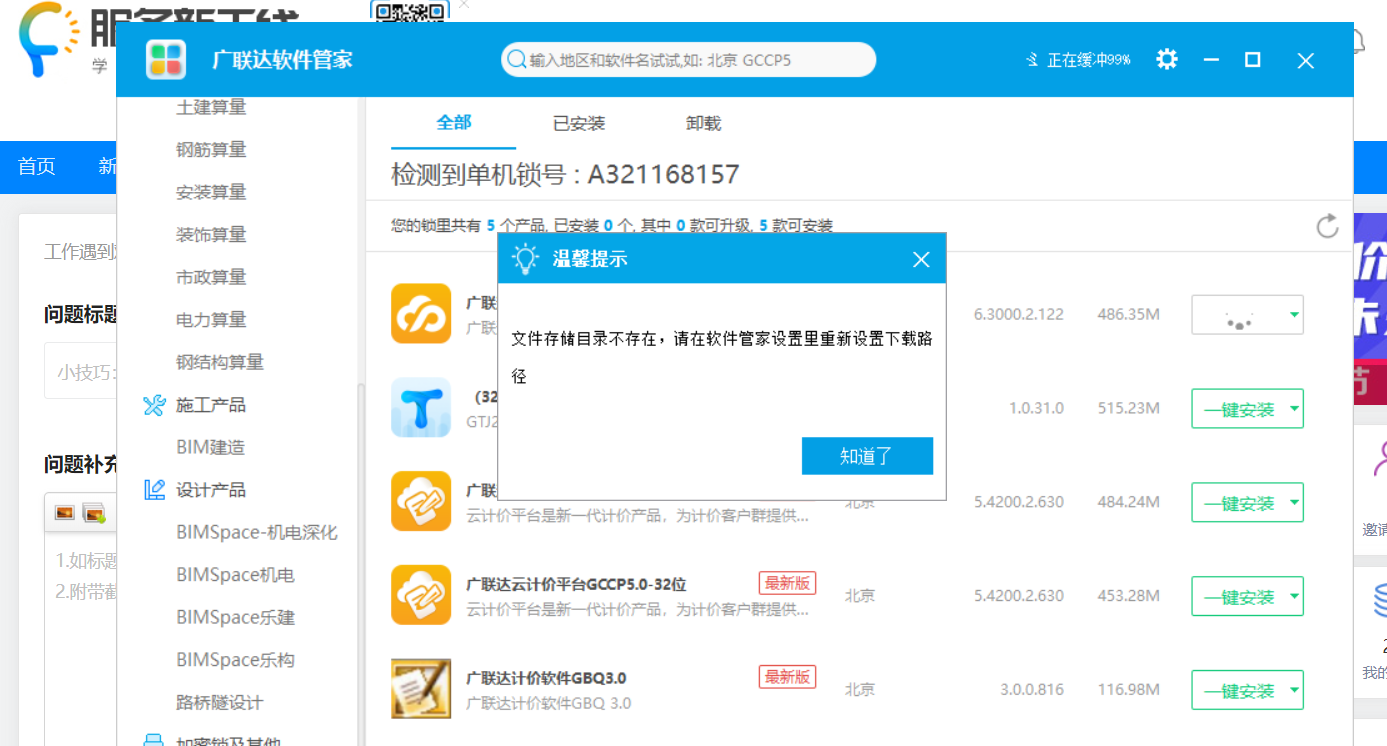Screen dimensions: 1387x746
Task: Select BIMSpace乐建 in the sidebar
Action: point(236,617)
